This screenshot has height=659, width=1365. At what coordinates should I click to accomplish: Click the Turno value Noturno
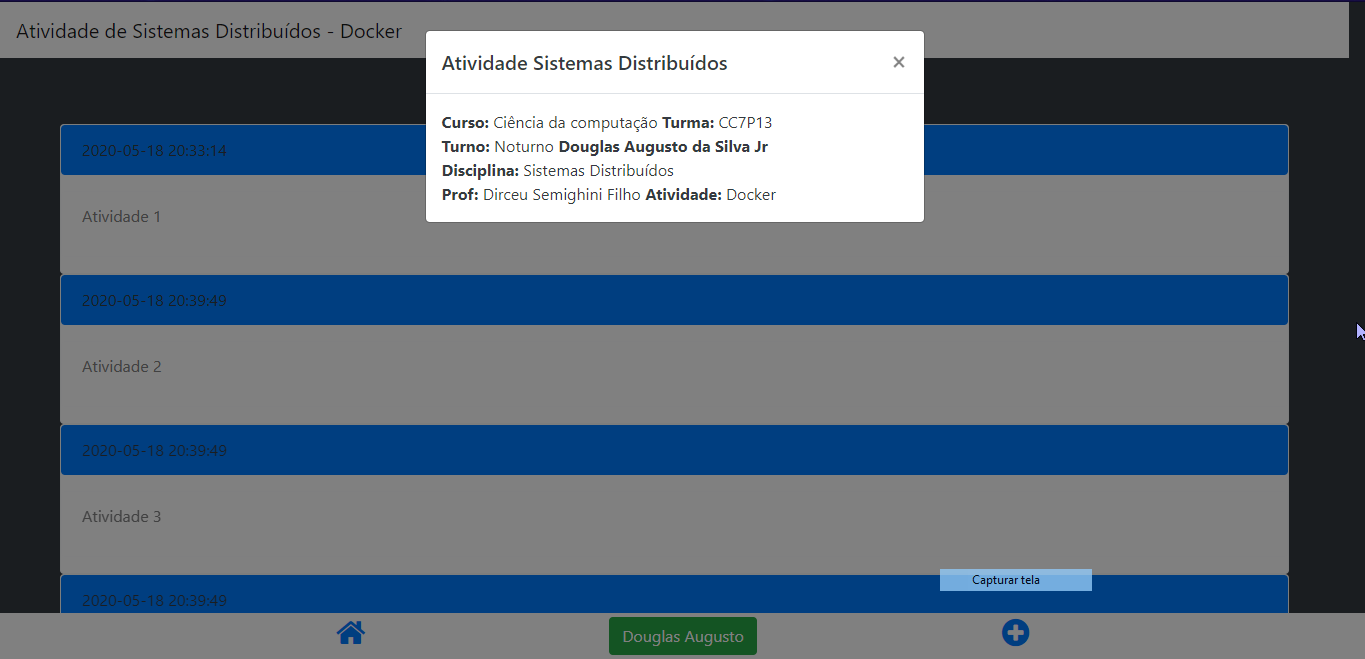tap(524, 147)
